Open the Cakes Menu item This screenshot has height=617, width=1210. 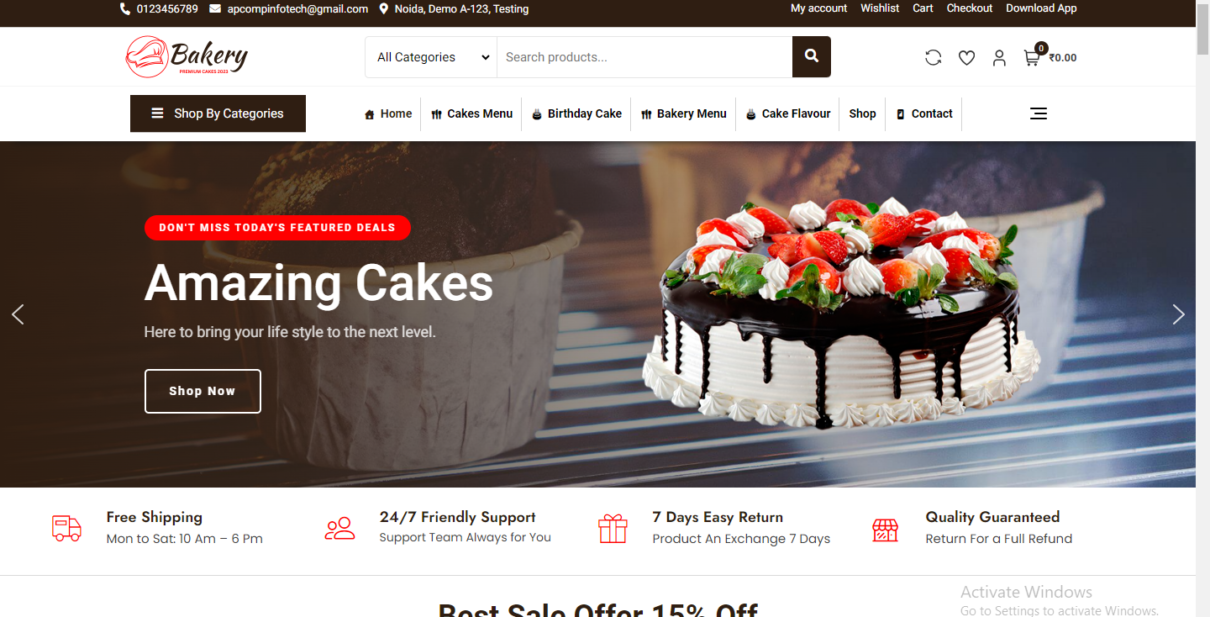(471, 114)
